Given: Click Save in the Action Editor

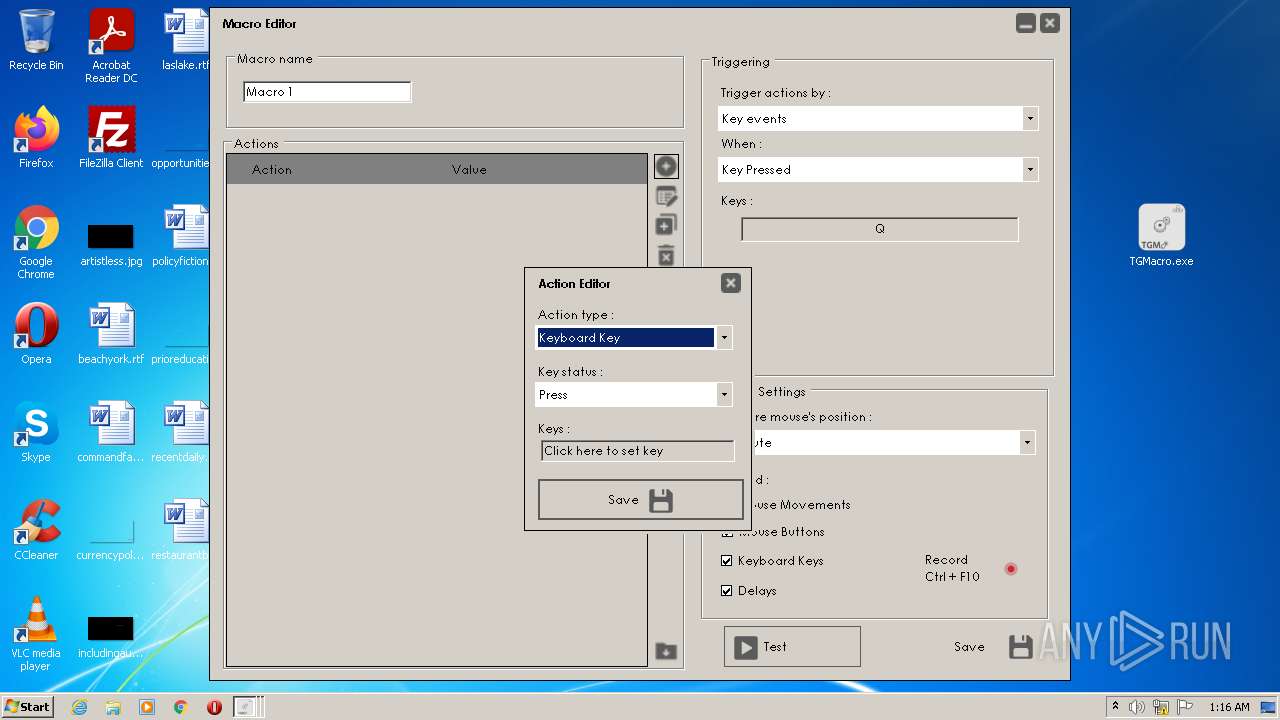Looking at the screenshot, I should point(640,500).
